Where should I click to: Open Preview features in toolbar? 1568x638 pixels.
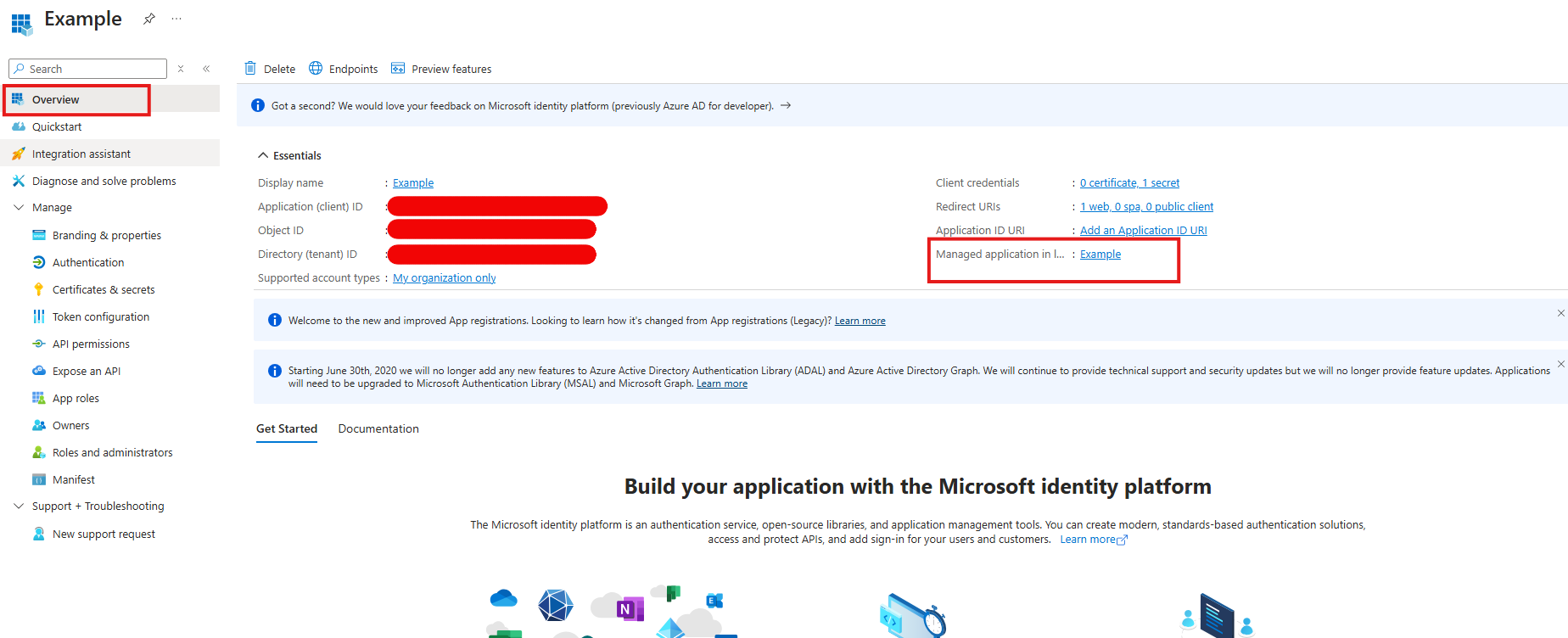(x=441, y=69)
